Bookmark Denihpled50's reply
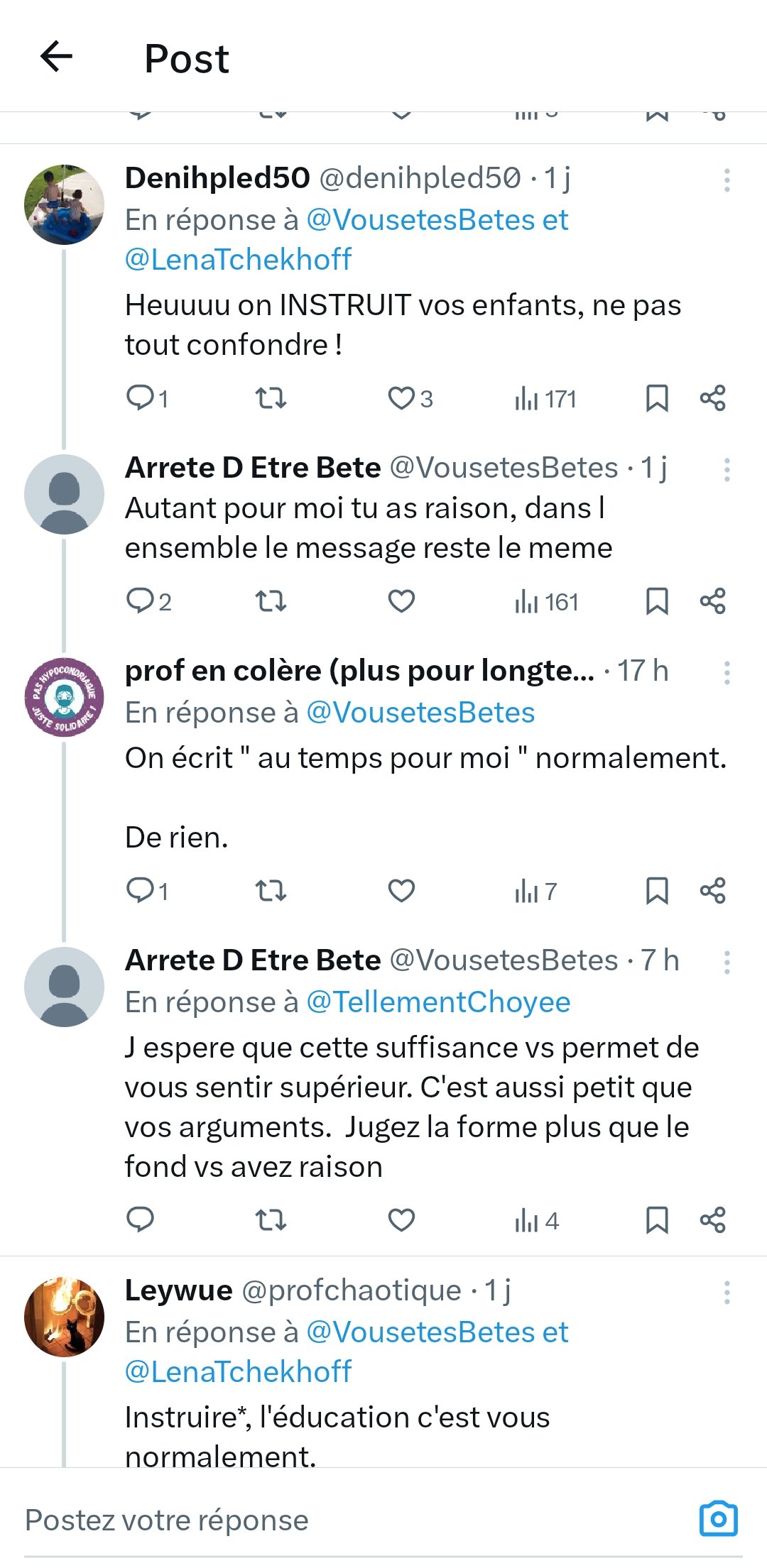Screen dimensions: 767x1568 tap(657, 398)
